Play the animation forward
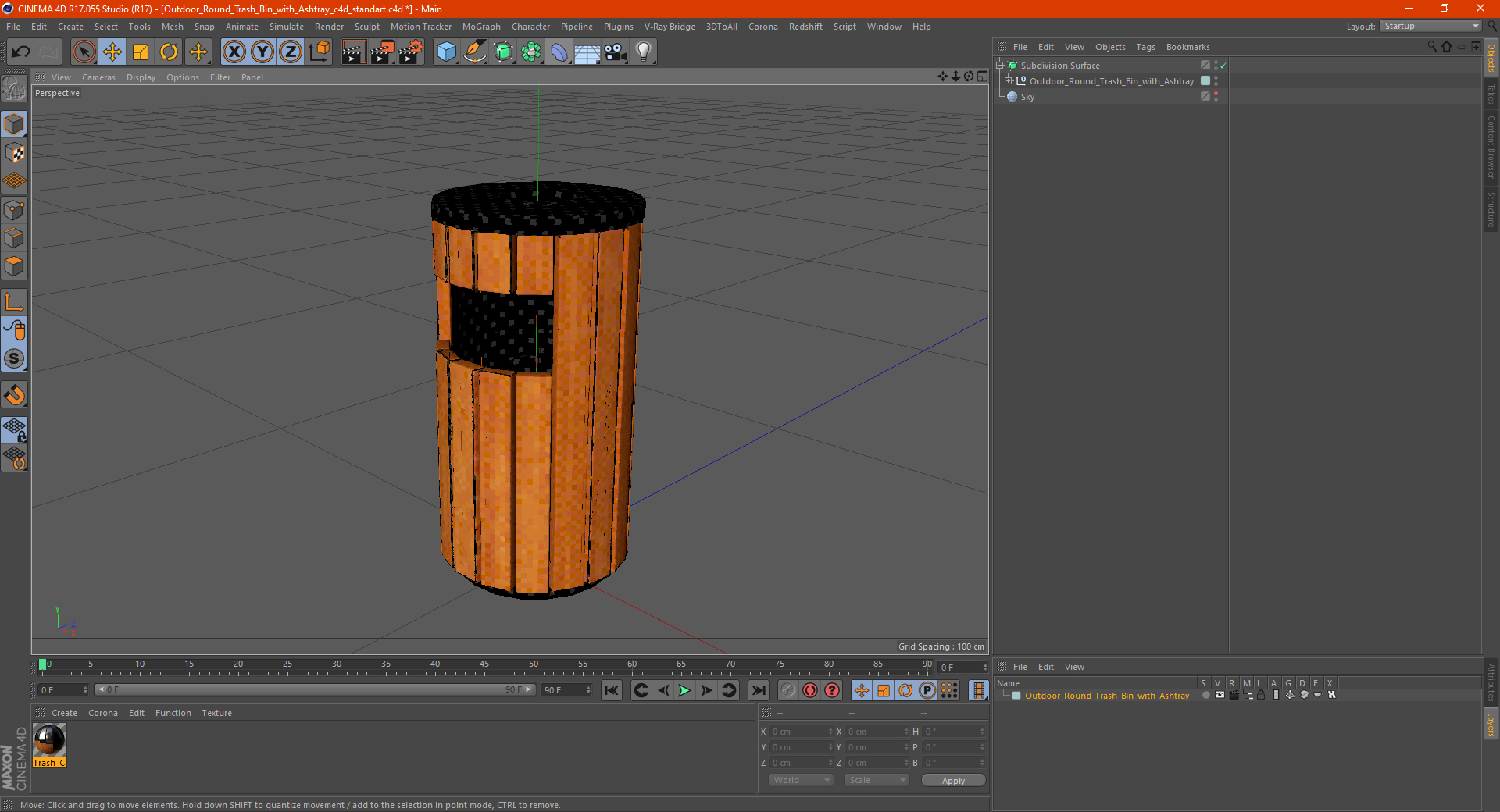Screen dimensions: 1500x812 [684, 690]
